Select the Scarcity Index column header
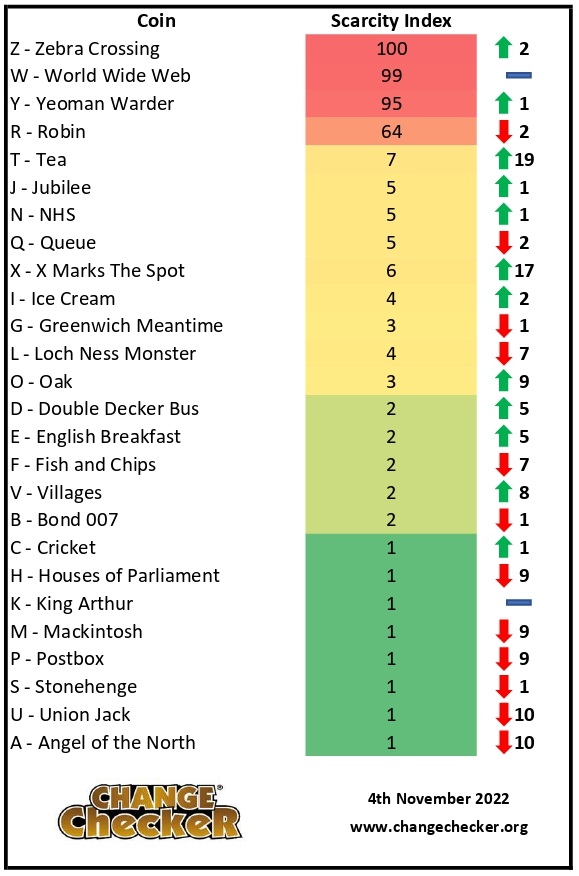This screenshot has width=579, height=876. pyautogui.click(x=391, y=21)
